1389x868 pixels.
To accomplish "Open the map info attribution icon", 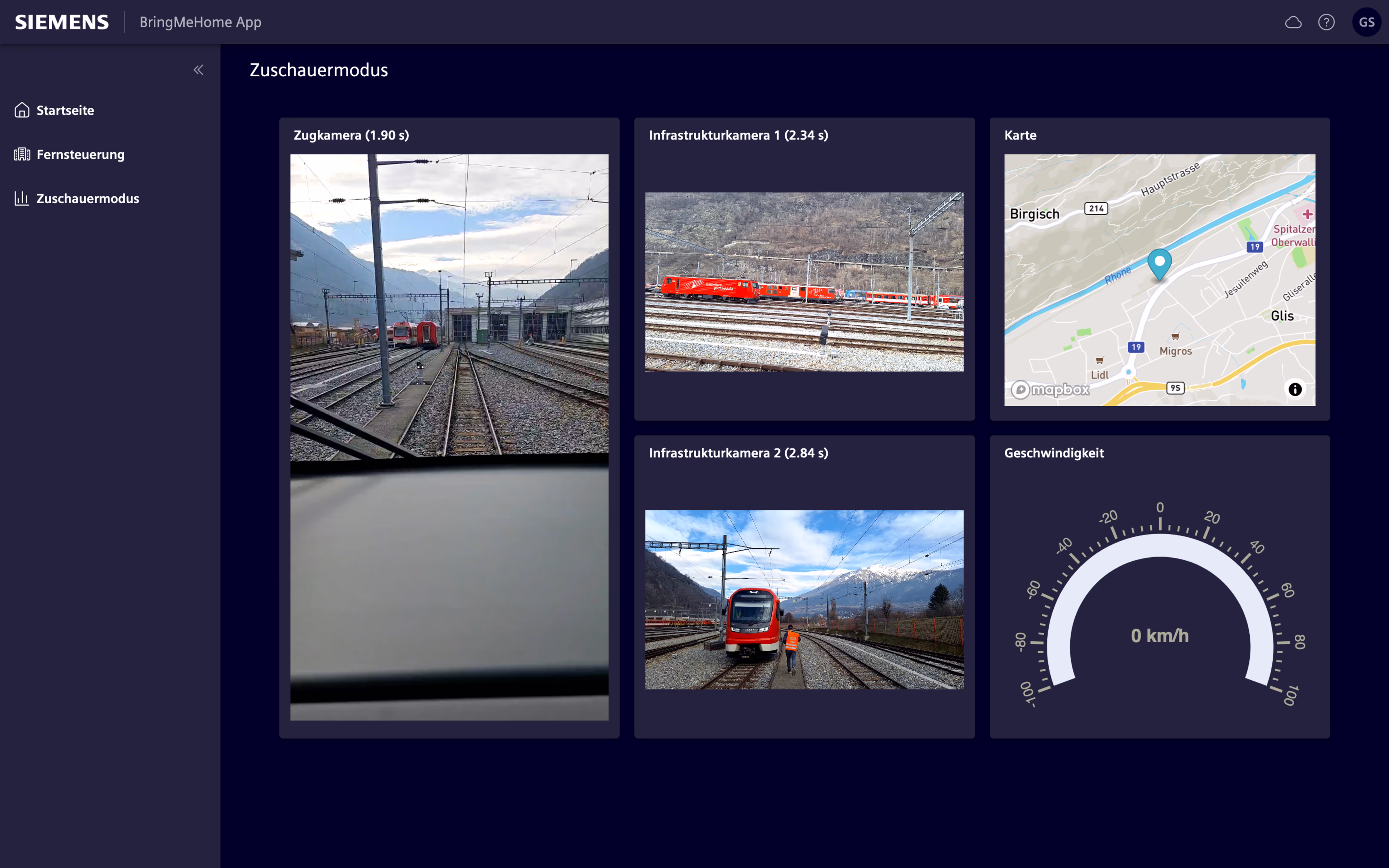I will (x=1295, y=389).
